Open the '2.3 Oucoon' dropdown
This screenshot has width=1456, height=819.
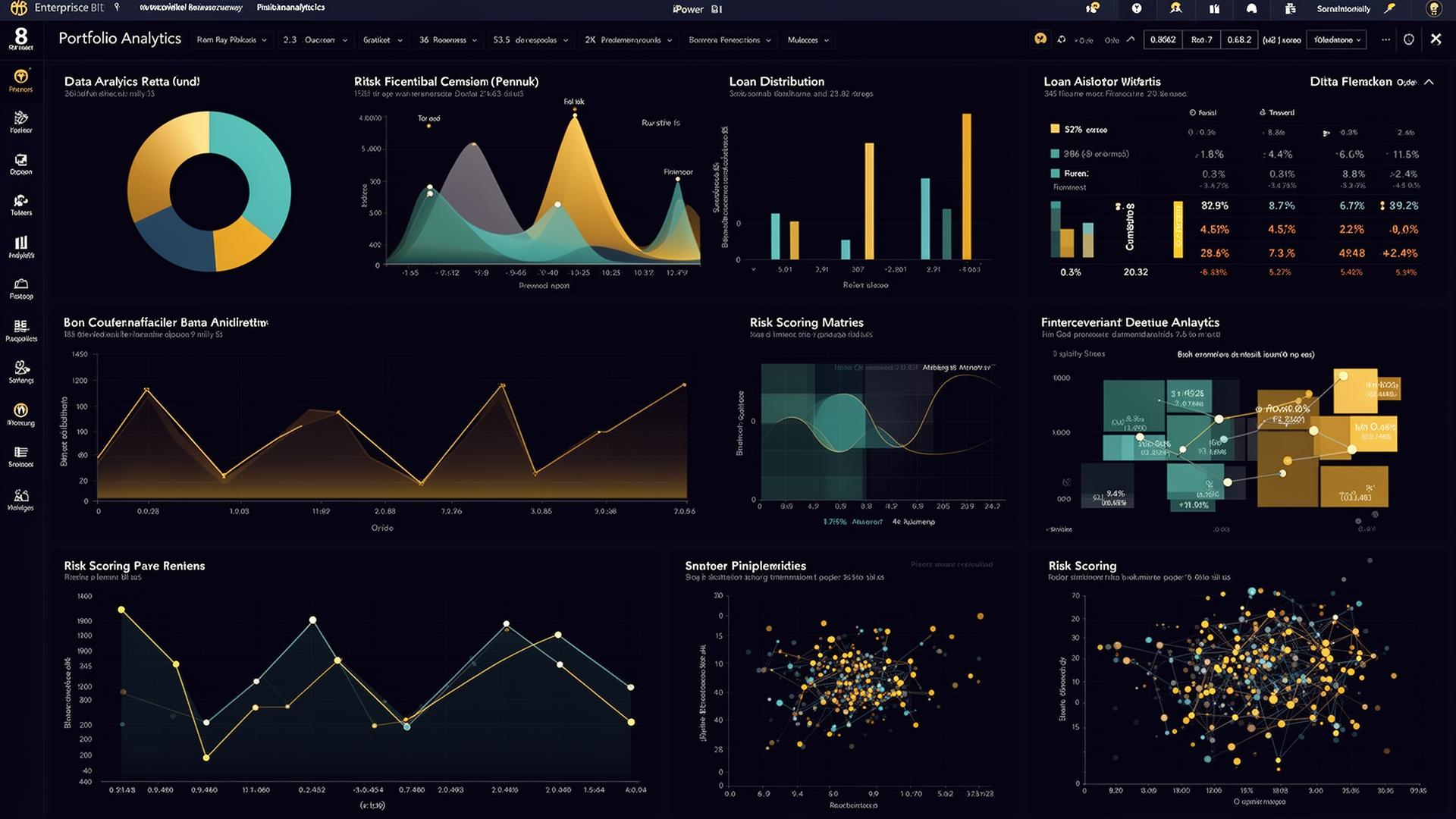click(x=315, y=40)
